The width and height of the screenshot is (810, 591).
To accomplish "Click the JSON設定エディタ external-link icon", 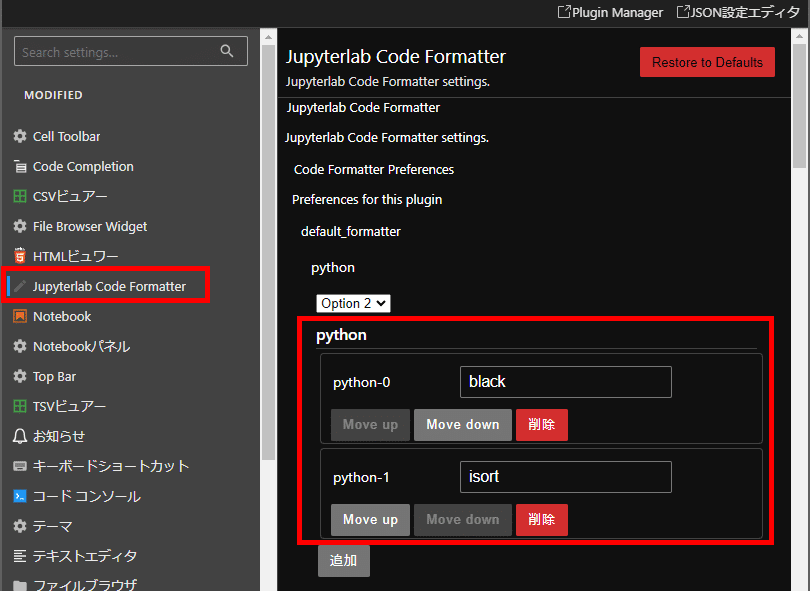I will (683, 11).
